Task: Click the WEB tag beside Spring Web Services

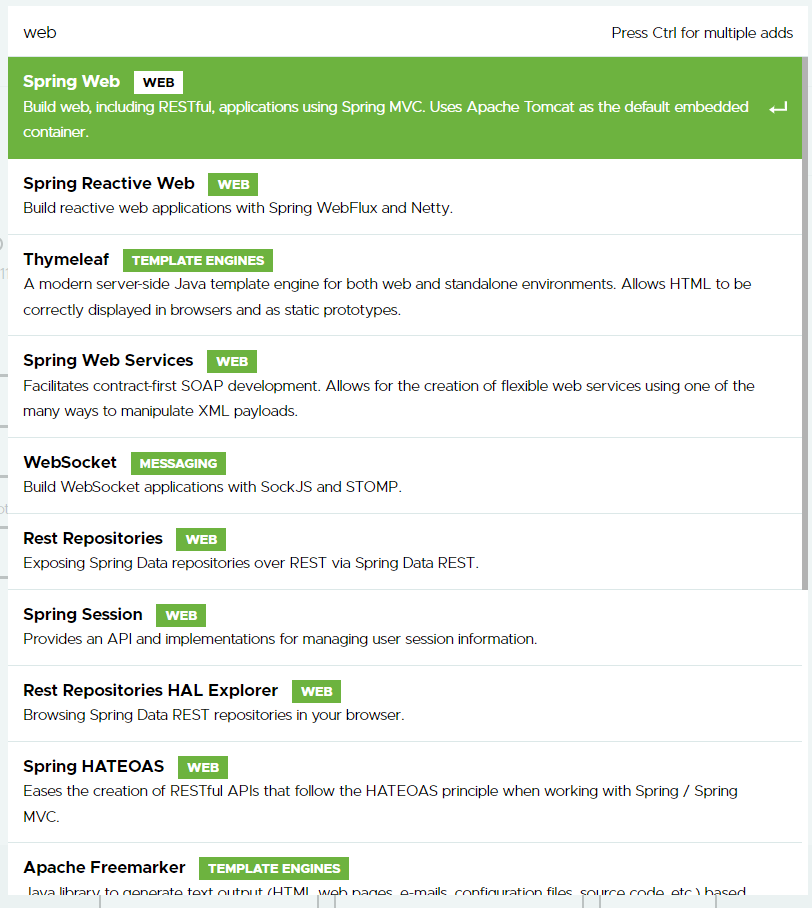Action: click(x=232, y=361)
